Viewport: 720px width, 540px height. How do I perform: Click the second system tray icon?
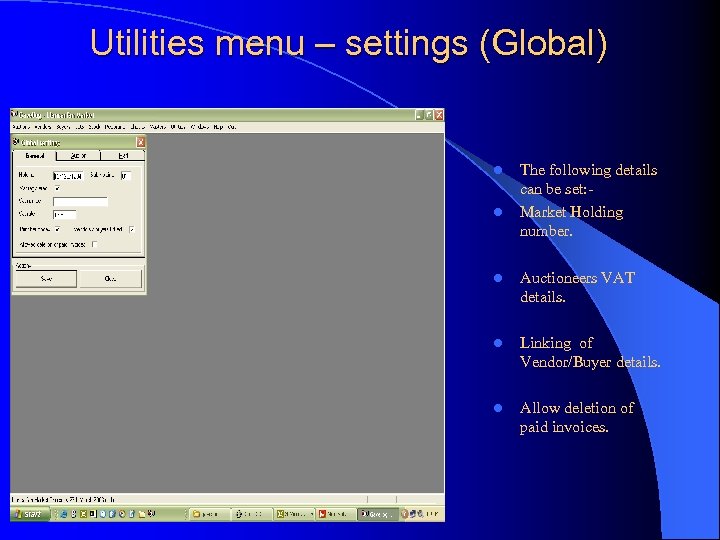(412, 514)
